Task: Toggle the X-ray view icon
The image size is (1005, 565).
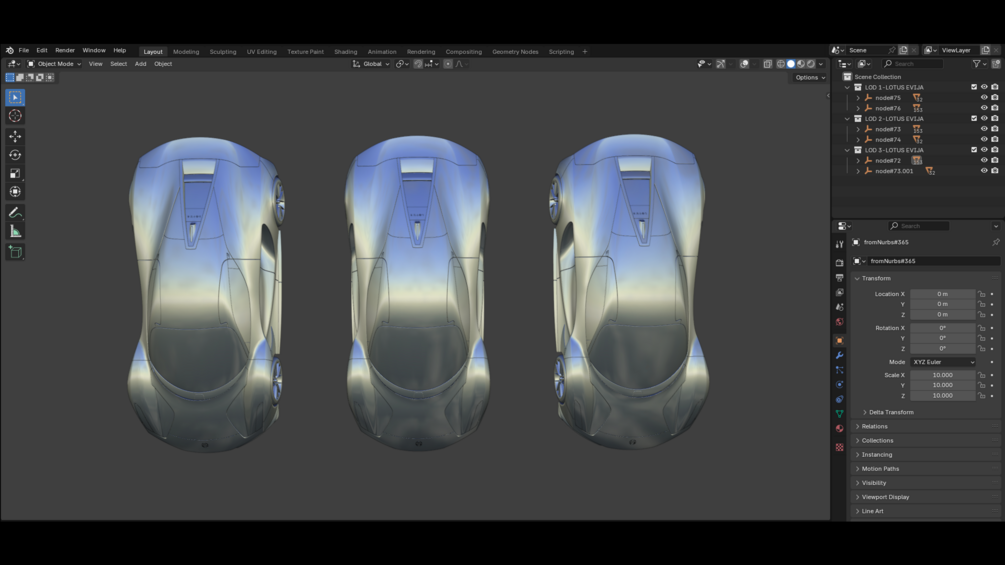Action: point(767,64)
